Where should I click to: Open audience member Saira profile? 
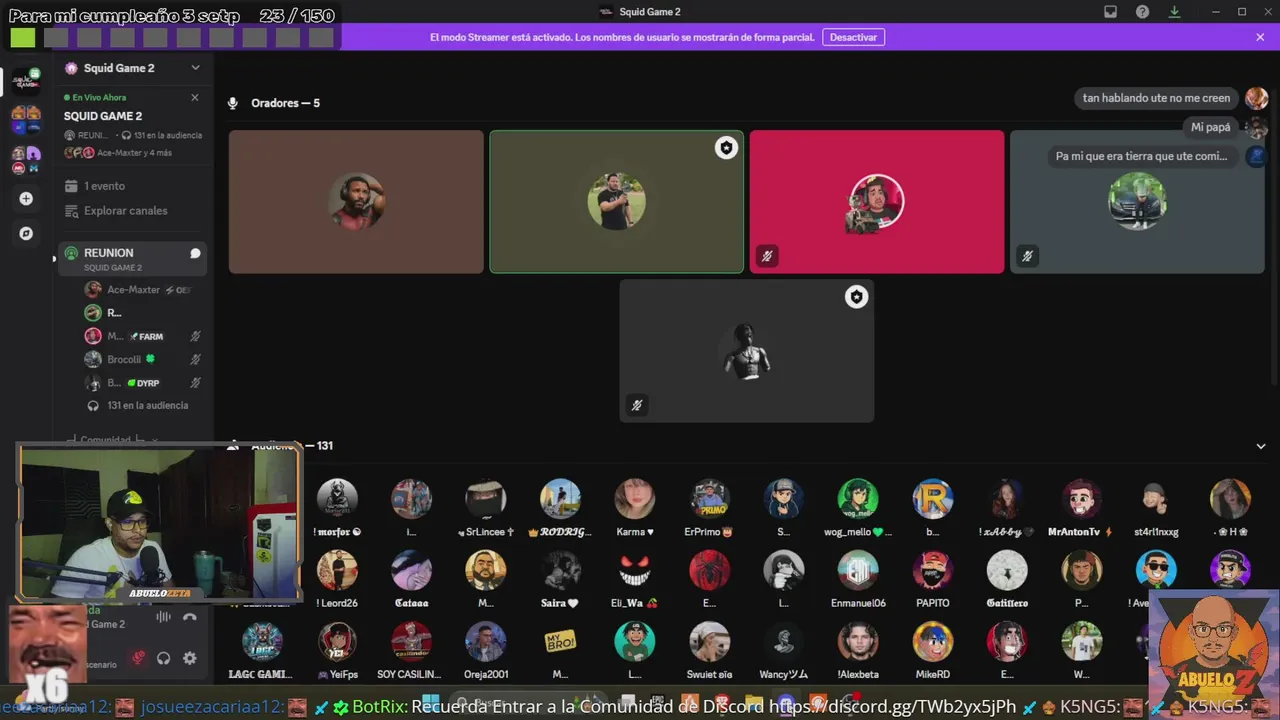point(560,579)
